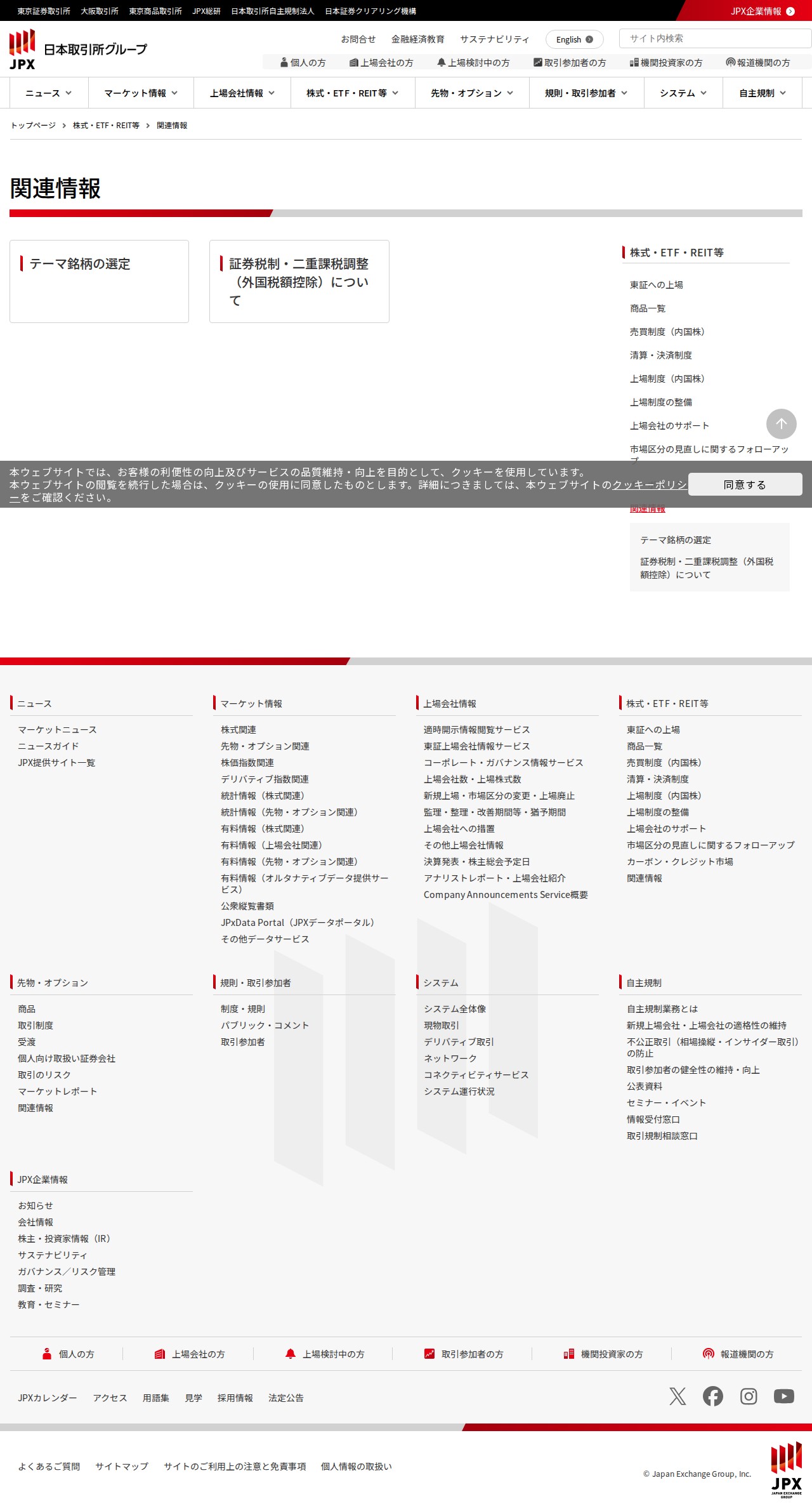Click the footer icon for 機関投資家の方
The height and width of the screenshot is (1506, 812).
[x=569, y=1354]
